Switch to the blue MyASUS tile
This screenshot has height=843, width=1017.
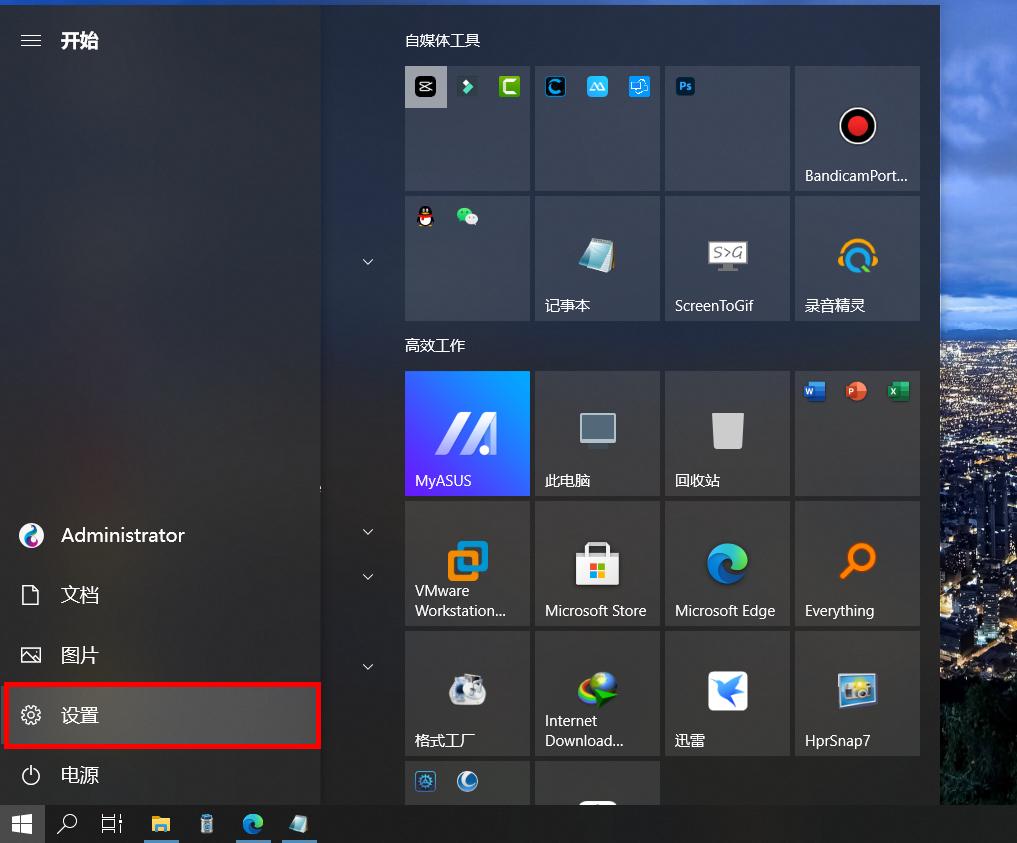tap(467, 433)
